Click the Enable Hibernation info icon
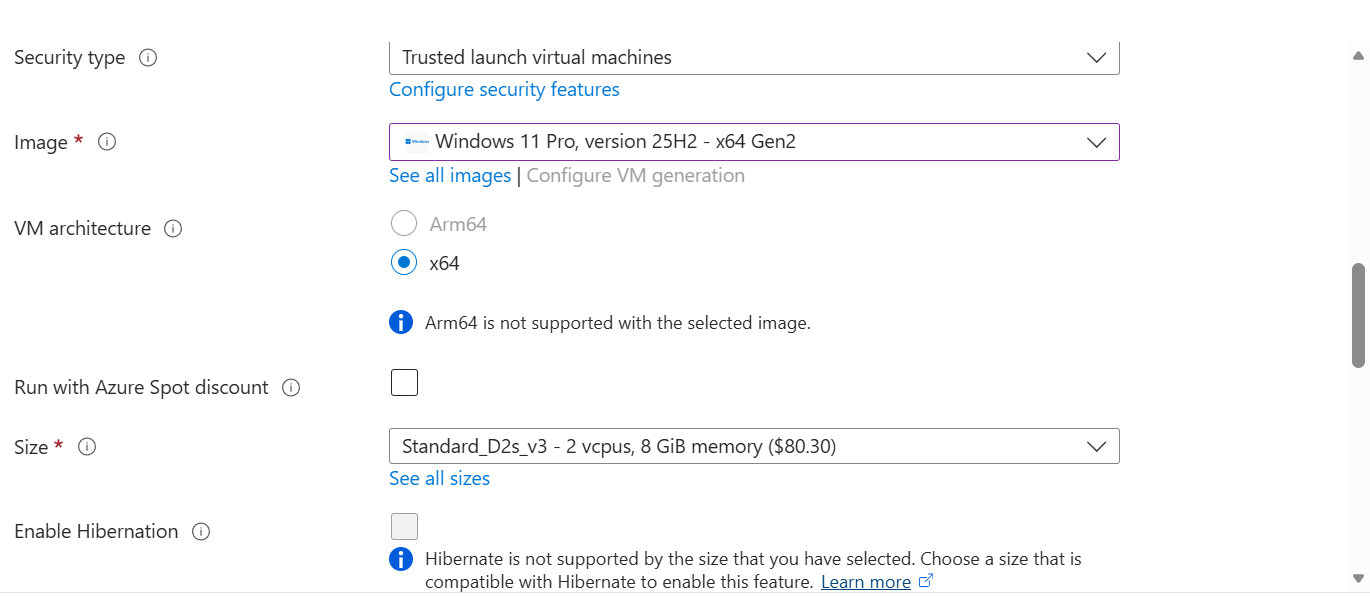 click(x=201, y=532)
